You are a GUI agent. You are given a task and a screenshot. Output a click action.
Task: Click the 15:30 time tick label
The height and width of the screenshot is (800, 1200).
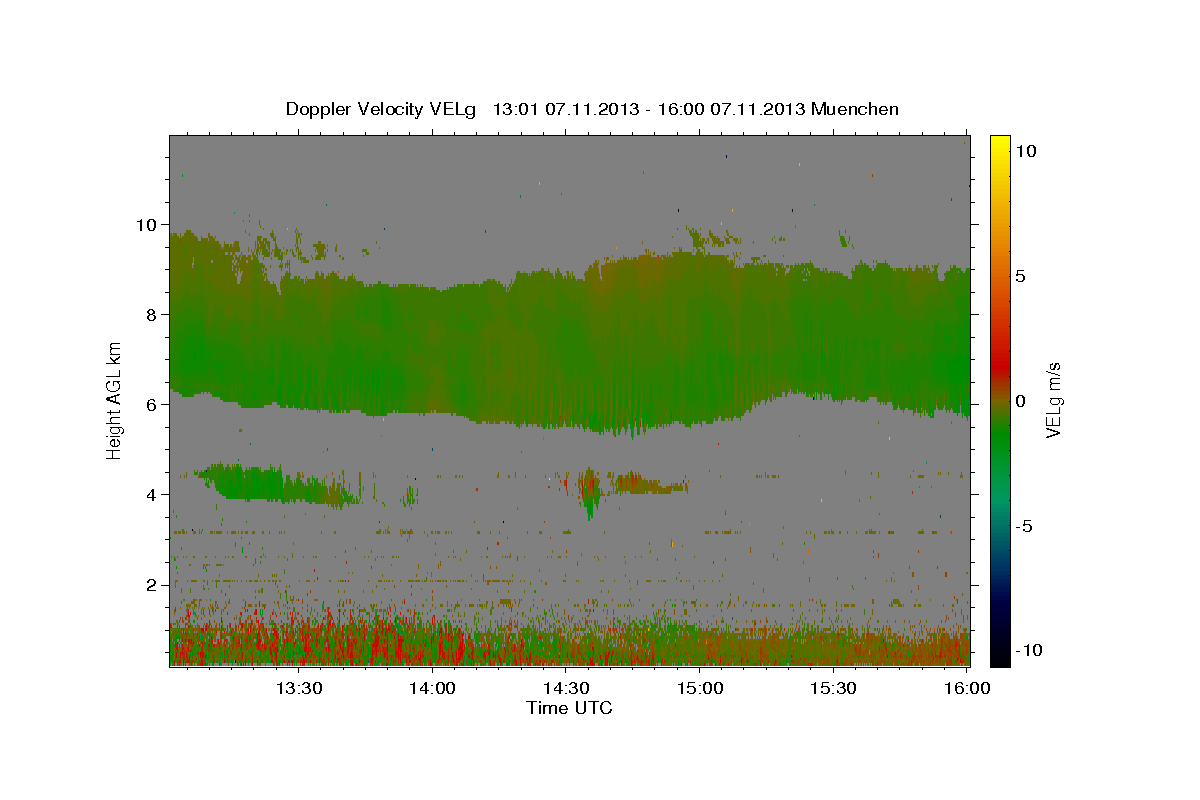click(x=833, y=688)
